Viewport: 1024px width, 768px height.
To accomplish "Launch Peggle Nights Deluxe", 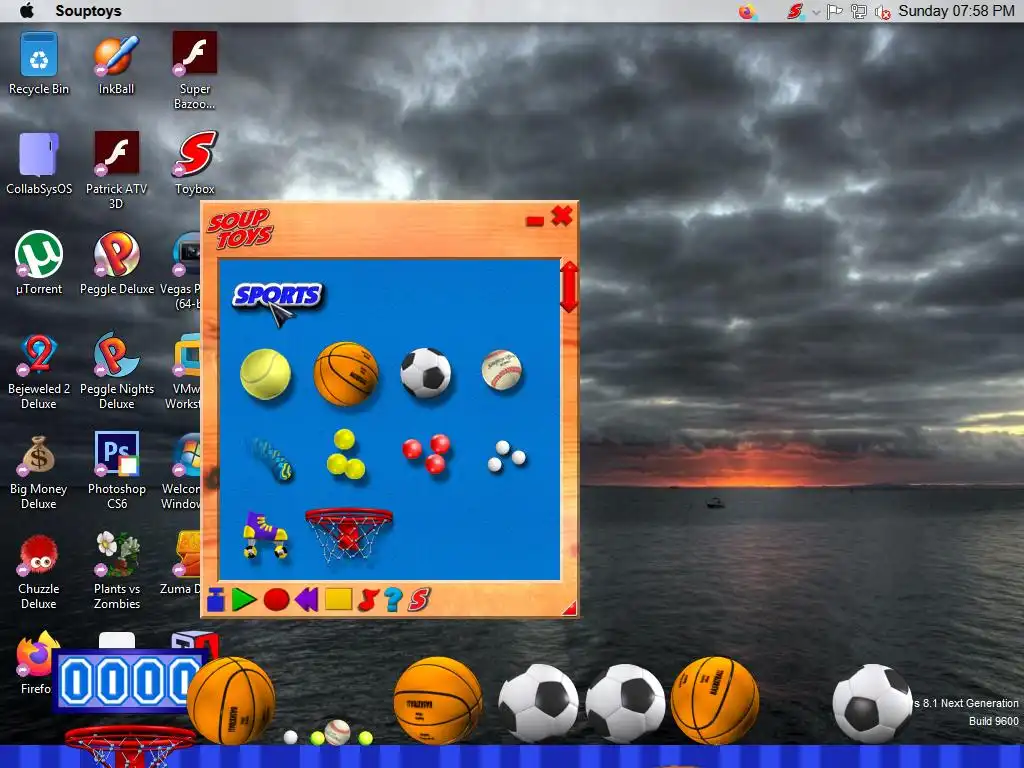I will [116, 371].
